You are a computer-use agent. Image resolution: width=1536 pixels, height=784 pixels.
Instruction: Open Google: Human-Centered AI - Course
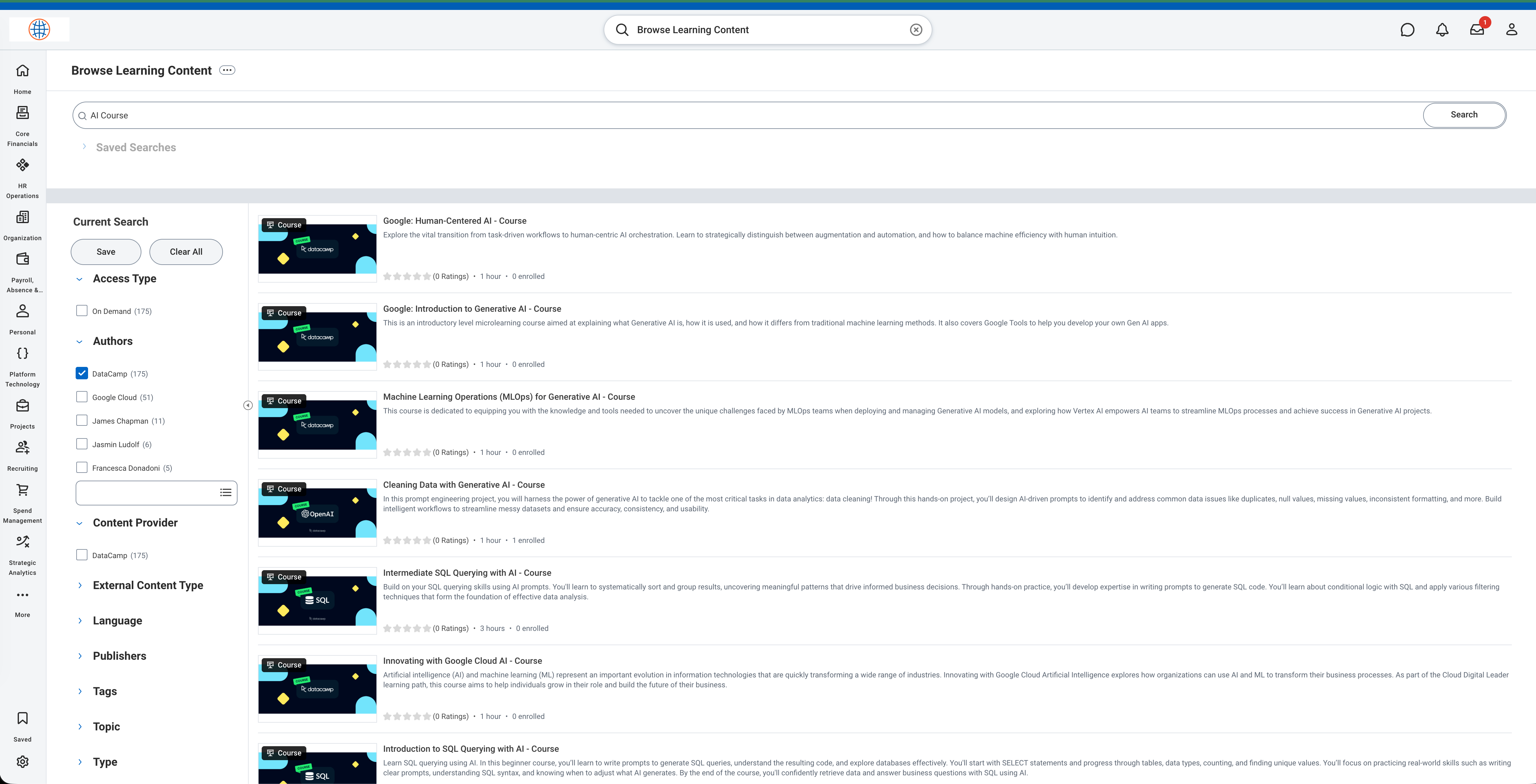click(454, 221)
